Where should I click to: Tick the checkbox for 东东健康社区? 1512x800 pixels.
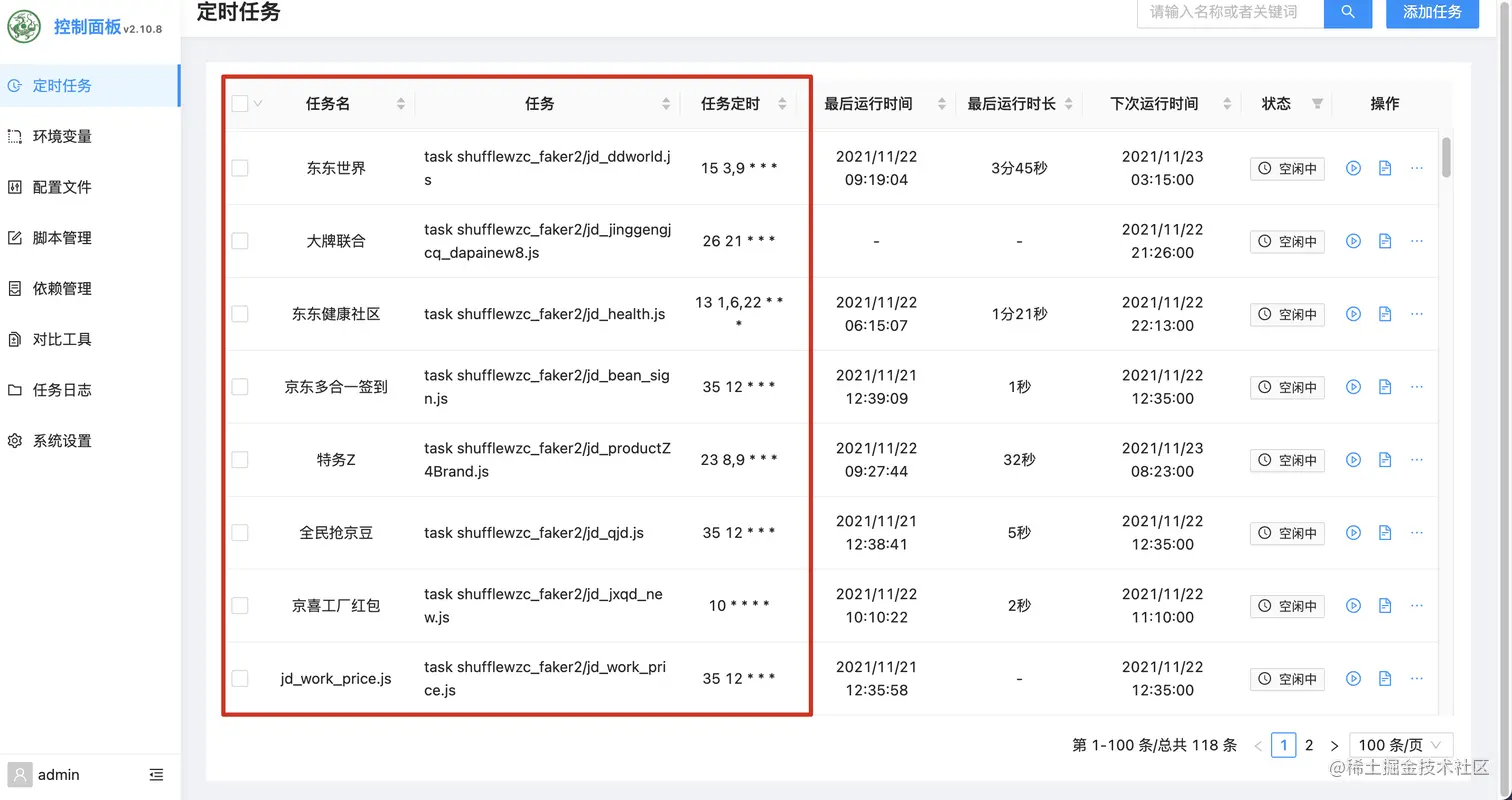[240, 314]
